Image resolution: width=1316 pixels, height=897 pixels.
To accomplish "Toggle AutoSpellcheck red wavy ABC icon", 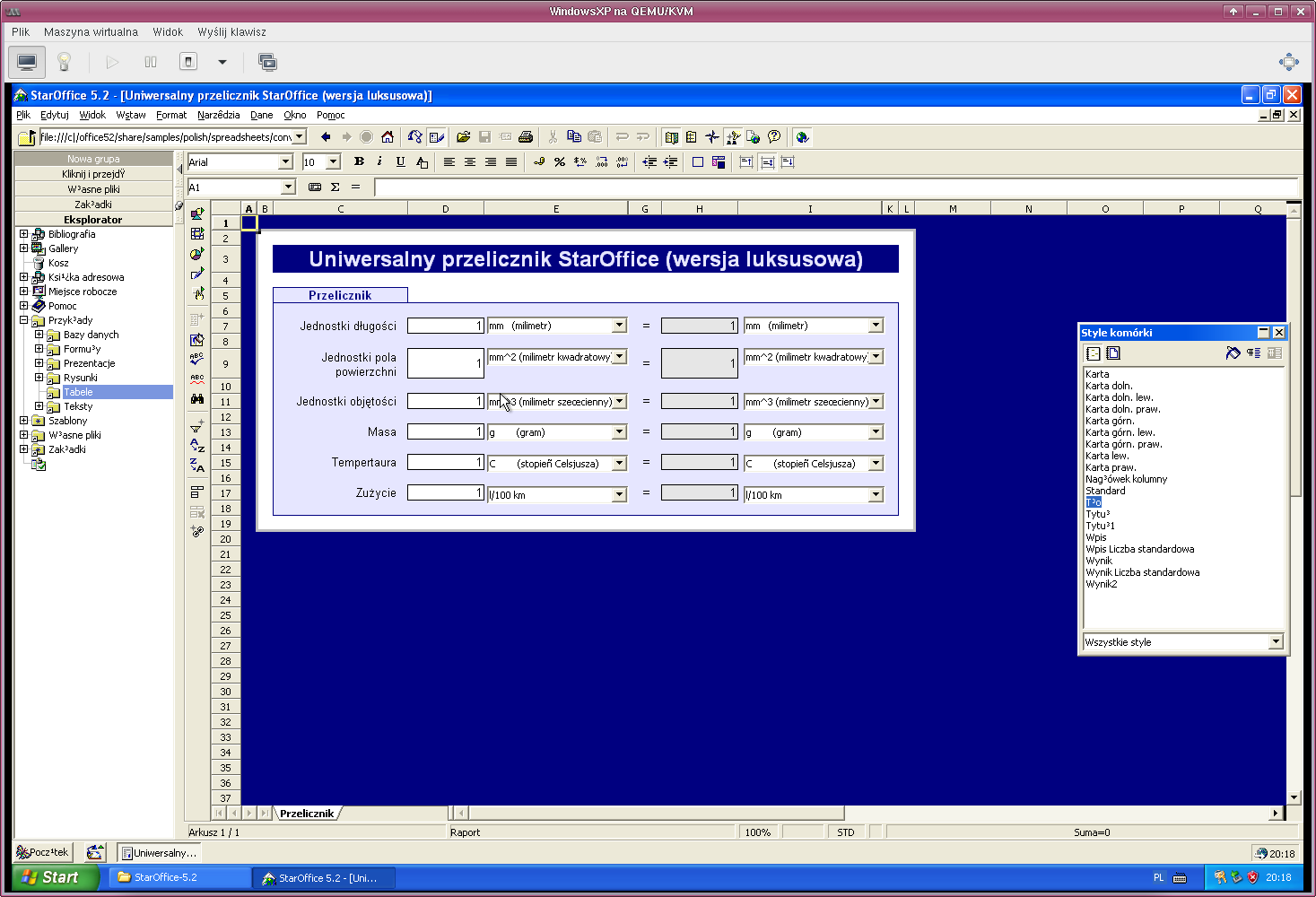I will tap(197, 379).
